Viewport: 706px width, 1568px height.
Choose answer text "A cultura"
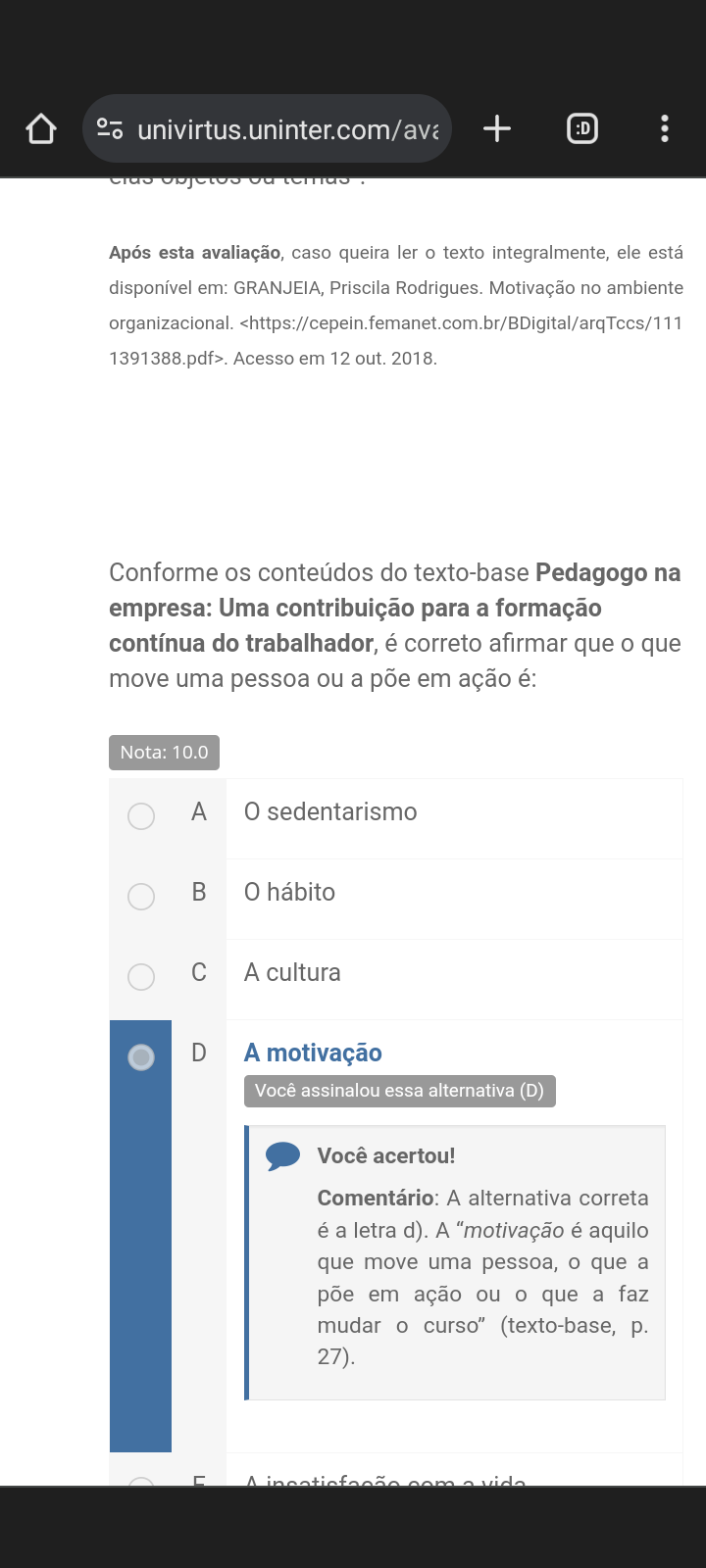click(292, 972)
